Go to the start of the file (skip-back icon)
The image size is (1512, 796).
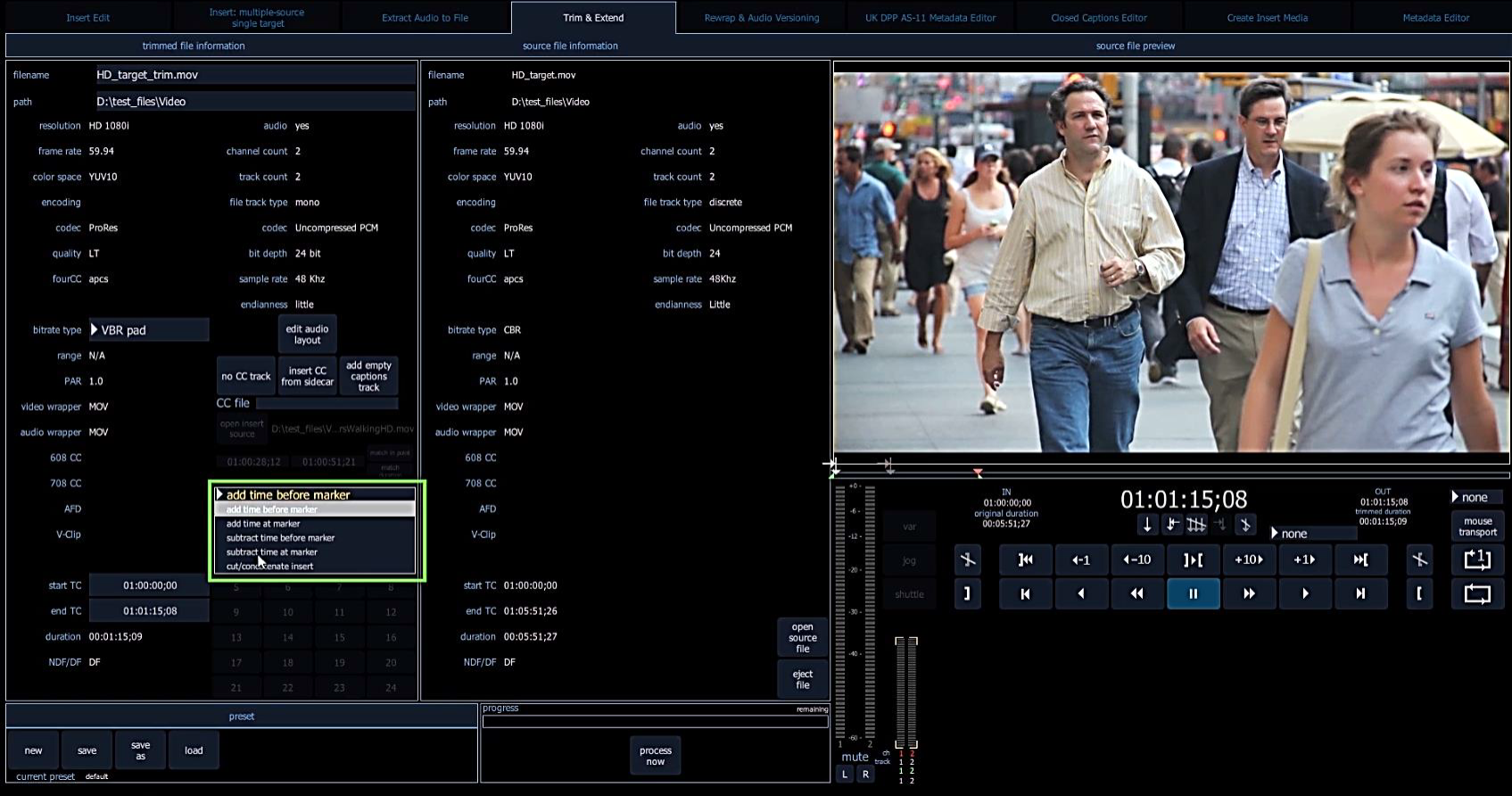click(1025, 593)
